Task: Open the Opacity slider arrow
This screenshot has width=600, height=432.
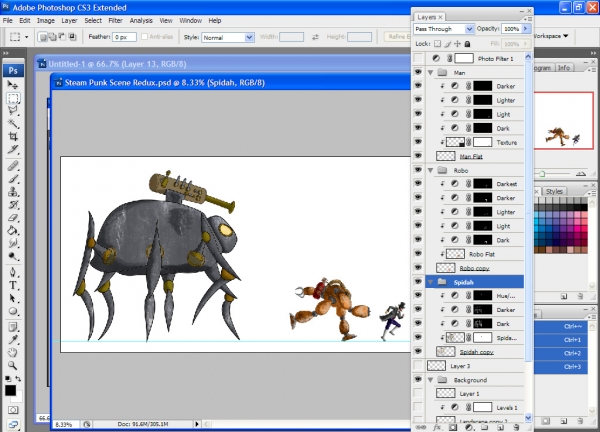Action: (x=525, y=29)
